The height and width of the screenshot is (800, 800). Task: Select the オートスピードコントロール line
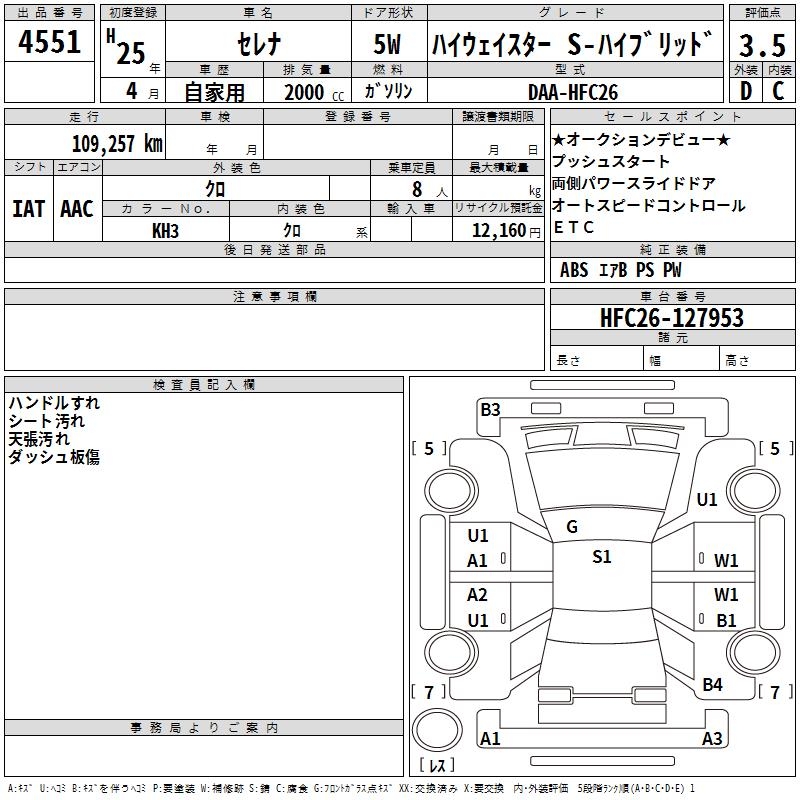tap(648, 205)
